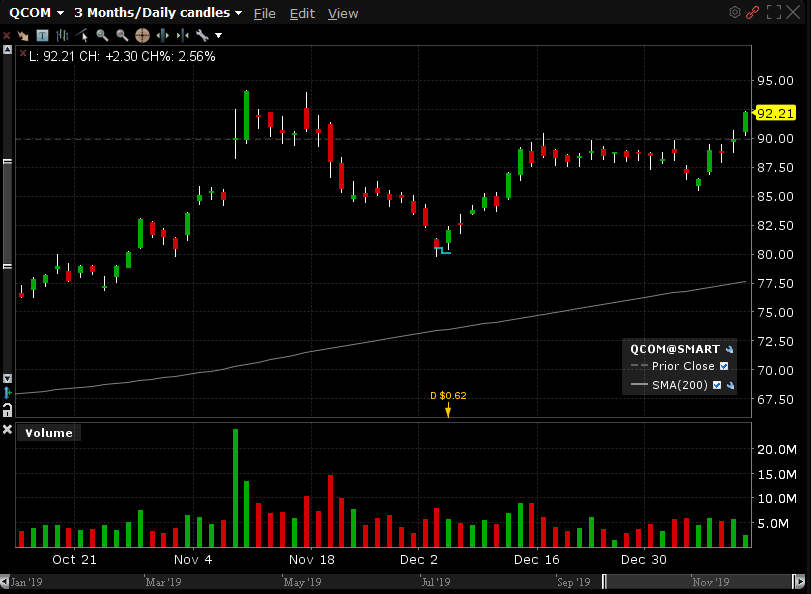The height and width of the screenshot is (594, 811).
Task: Activate the zoom in magnifier
Action: click(102, 35)
